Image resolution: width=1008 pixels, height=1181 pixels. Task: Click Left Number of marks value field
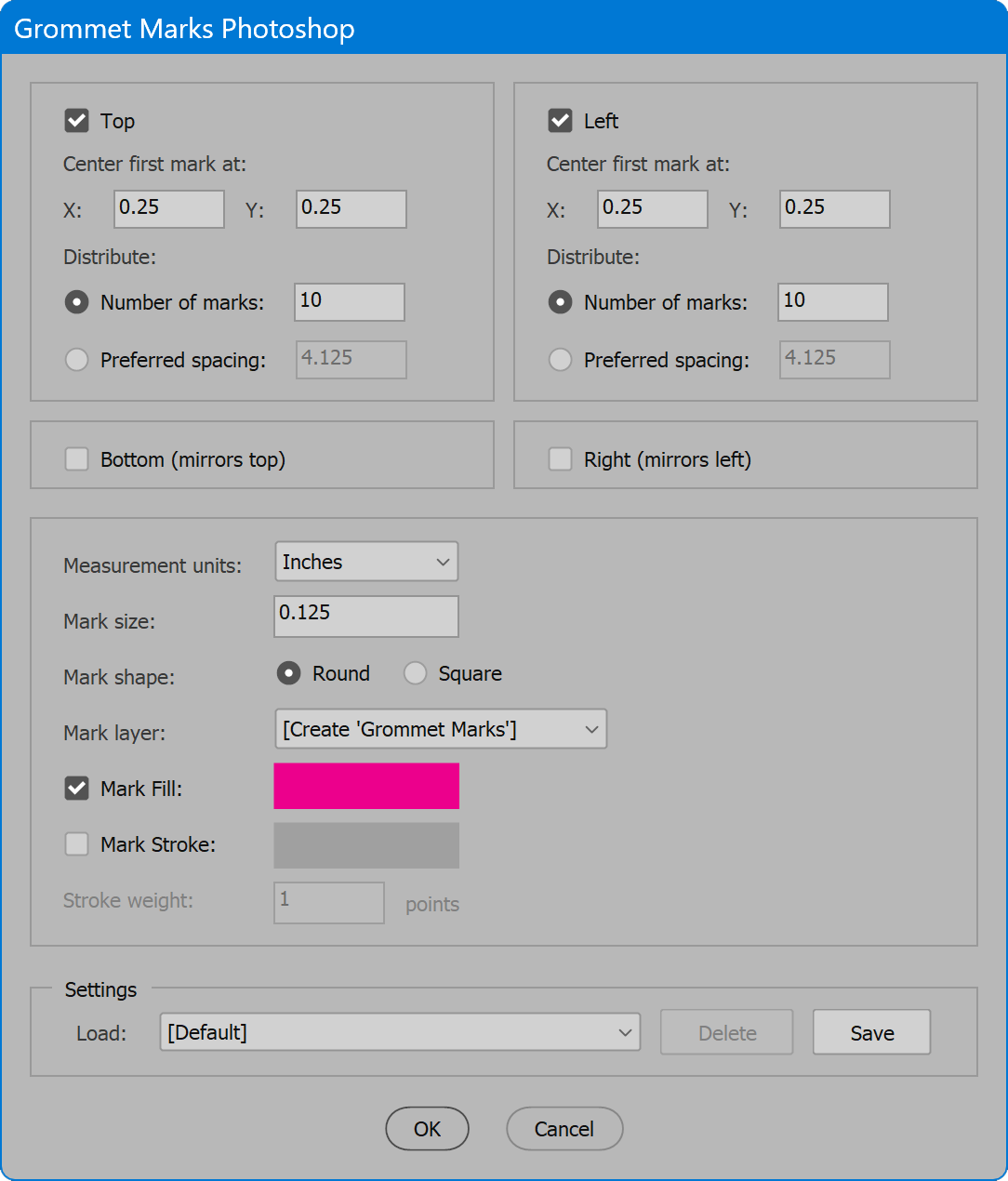click(833, 302)
